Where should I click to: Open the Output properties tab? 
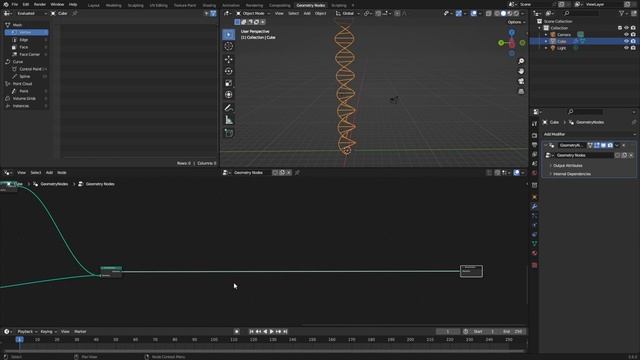click(x=535, y=145)
